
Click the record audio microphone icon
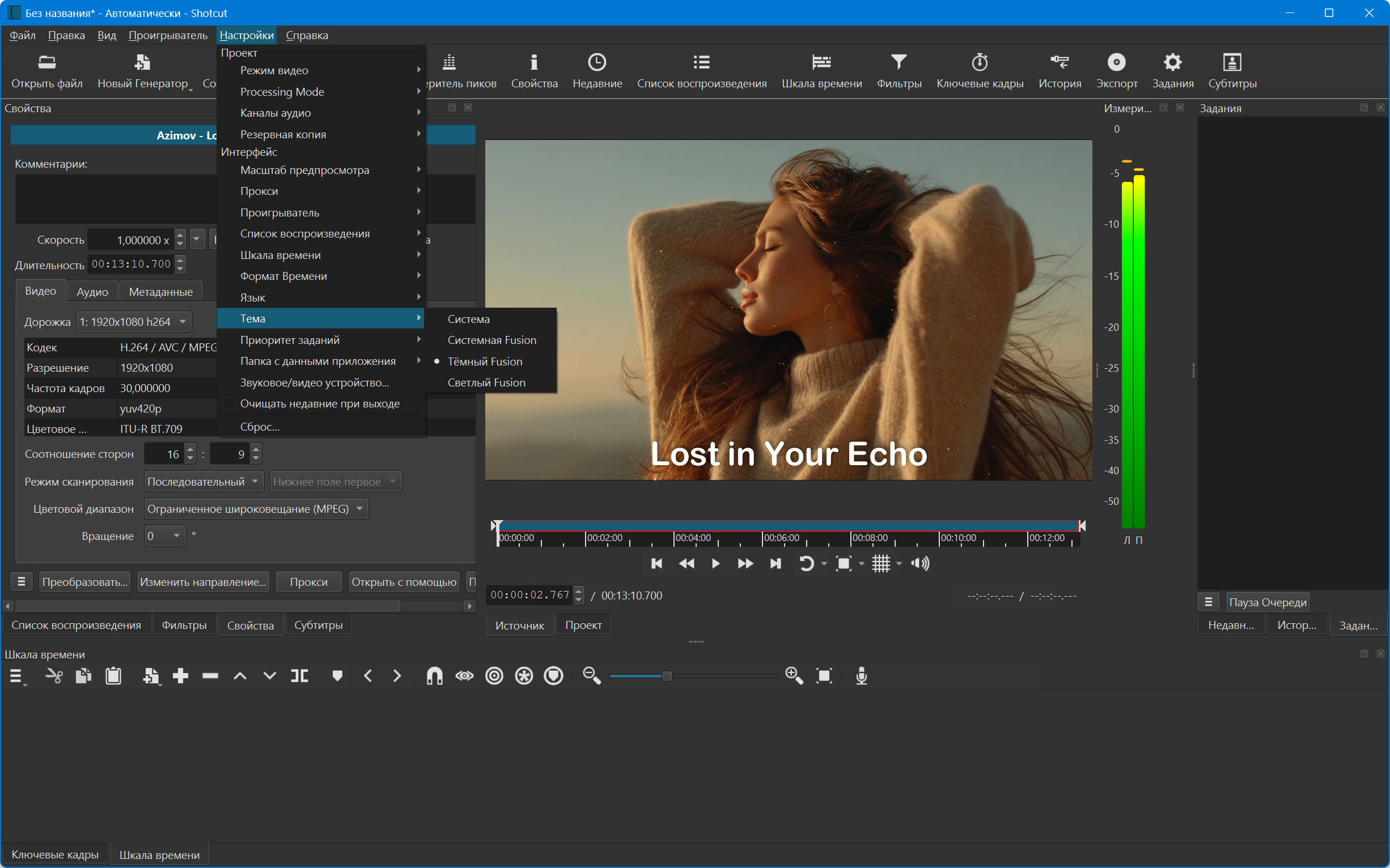[x=861, y=676]
